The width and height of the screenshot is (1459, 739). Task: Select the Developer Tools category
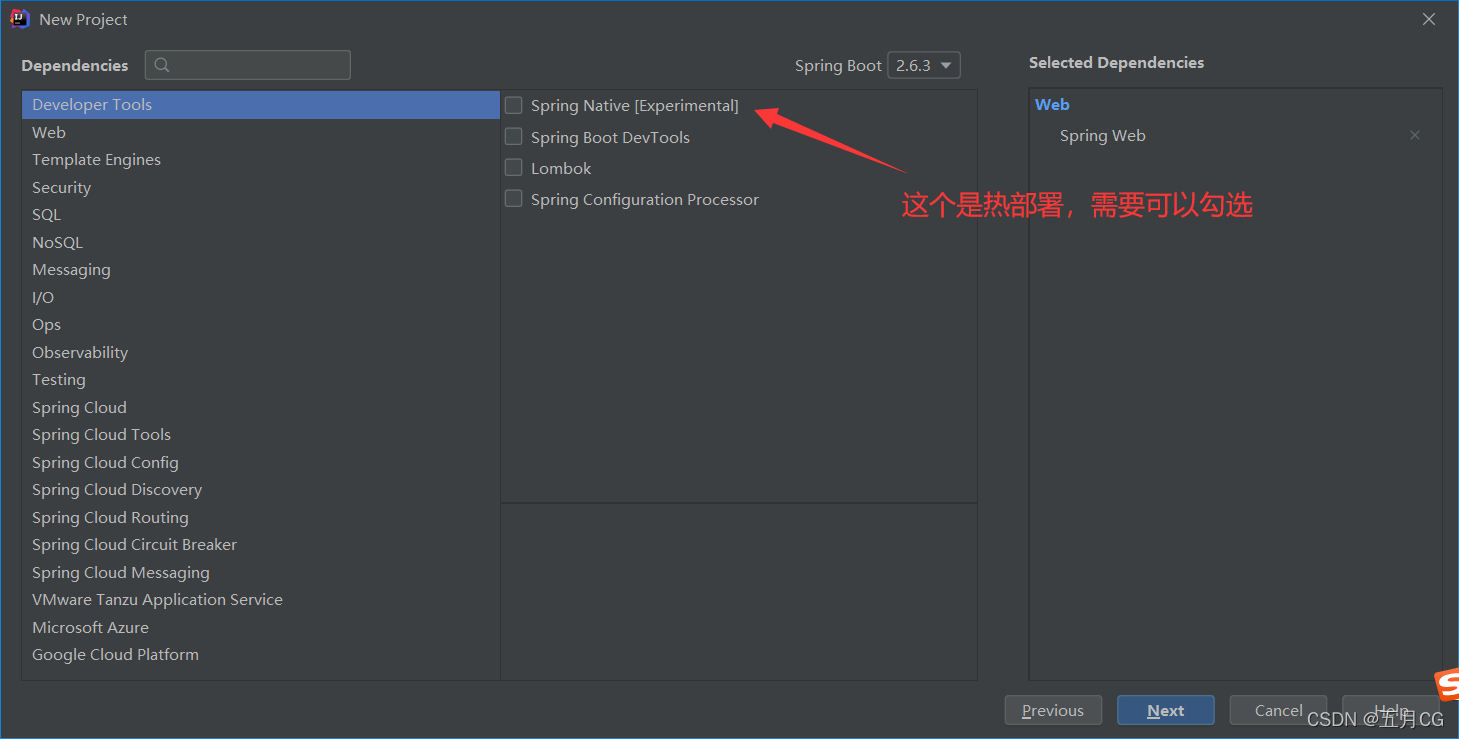click(x=261, y=105)
